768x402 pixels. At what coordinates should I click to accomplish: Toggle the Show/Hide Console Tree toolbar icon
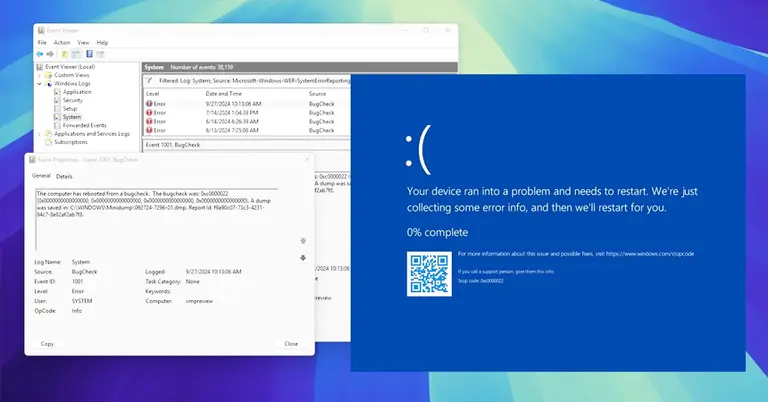click(75, 54)
